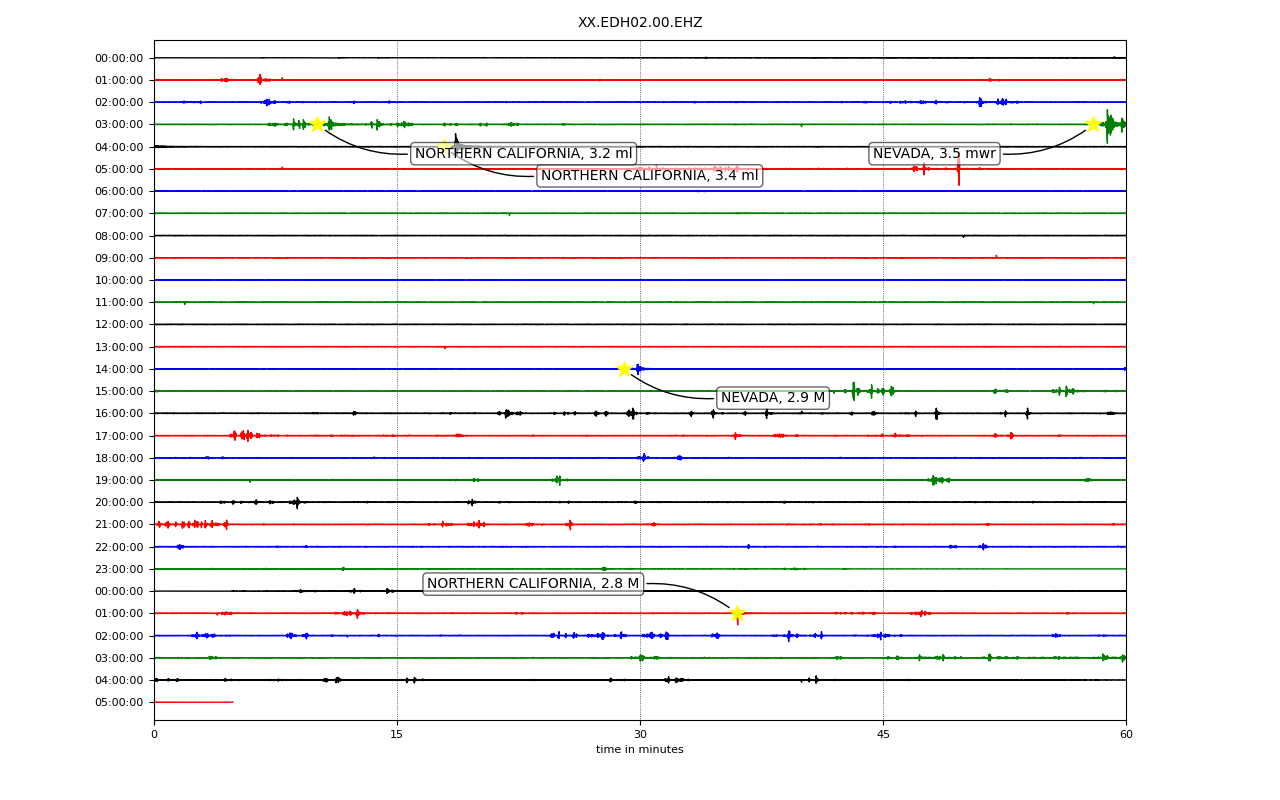The height and width of the screenshot is (800, 1280).
Task: Click the Northern California 2.8 M event star
Action: (737, 613)
